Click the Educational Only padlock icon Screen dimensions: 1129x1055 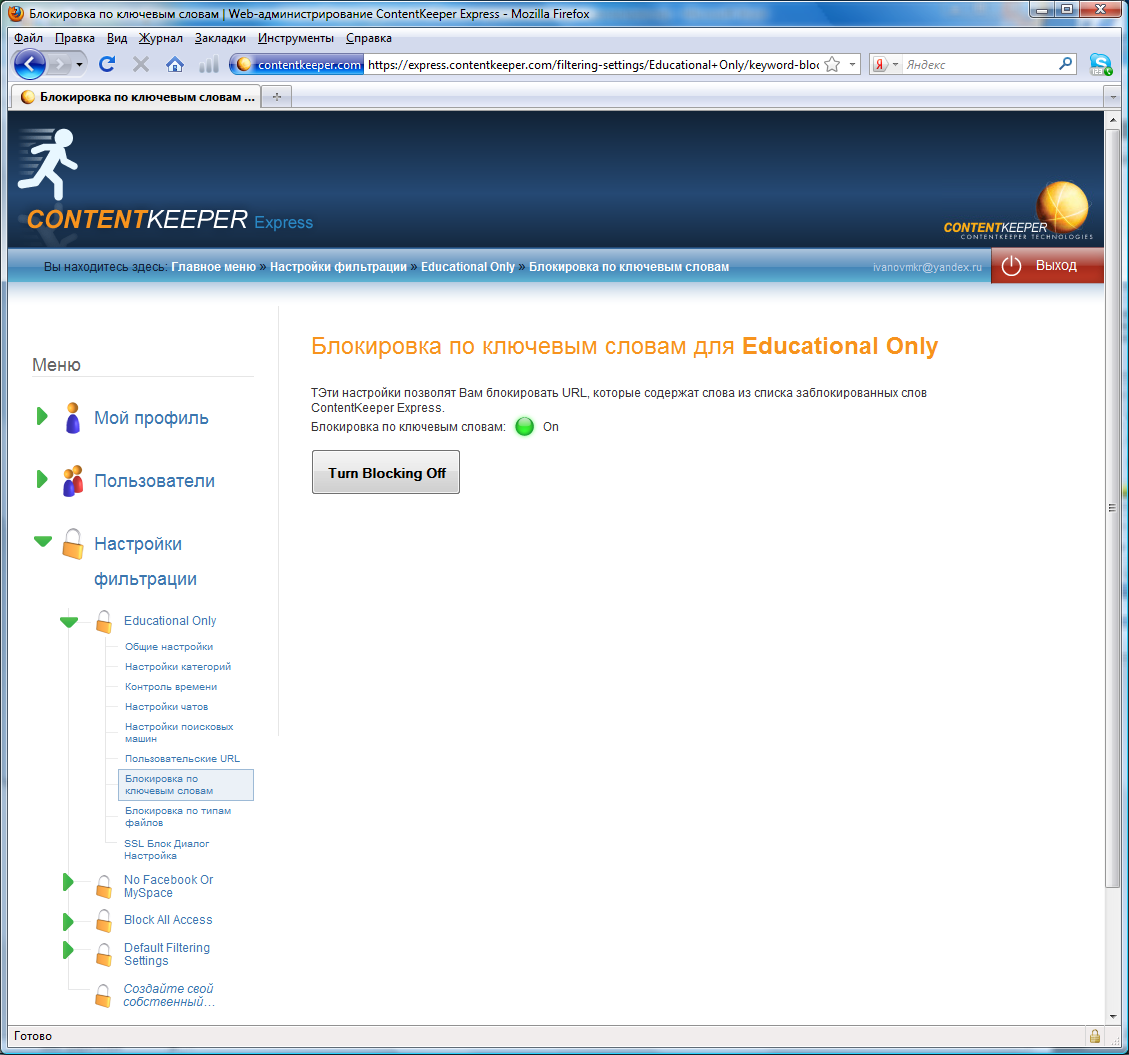pyautogui.click(x=104, y=621)
